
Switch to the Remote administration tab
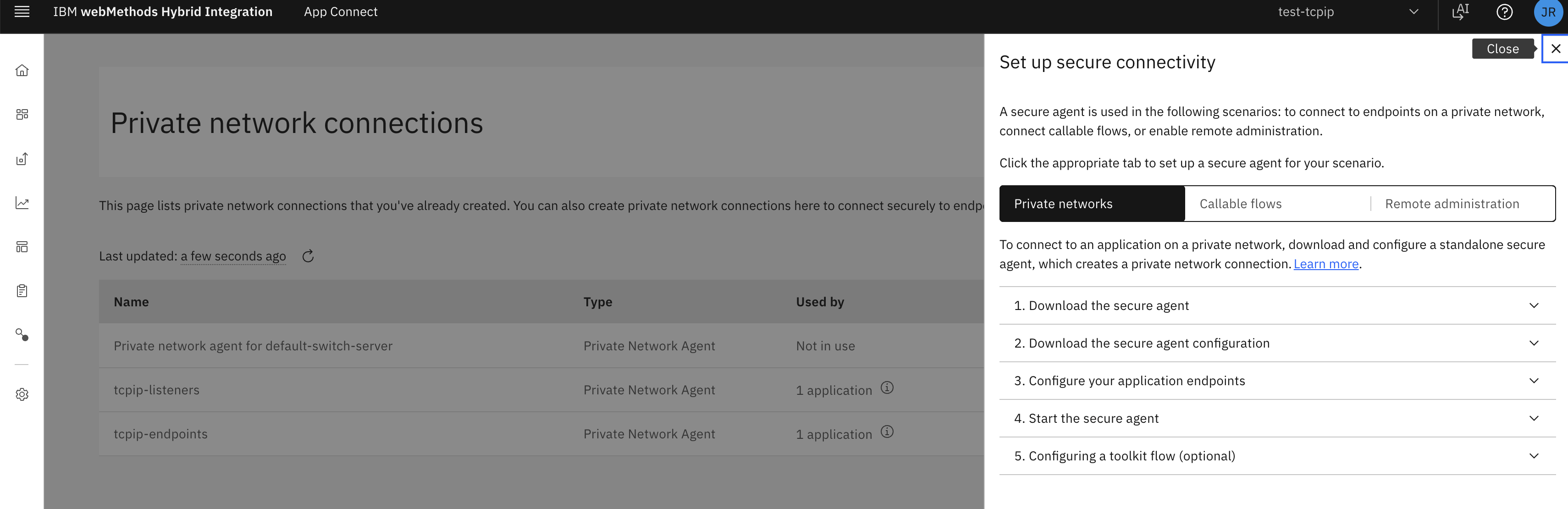pos(1452,204)
